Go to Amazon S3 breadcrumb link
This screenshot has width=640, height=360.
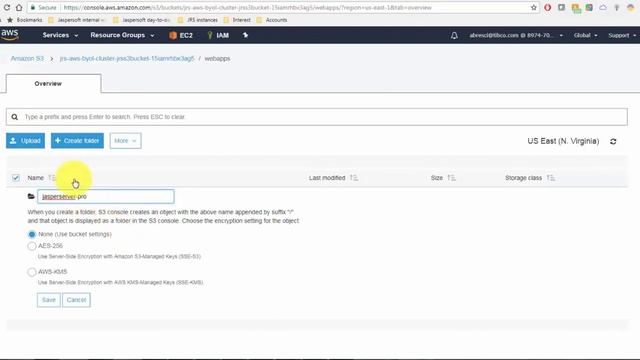click(27, 58)
